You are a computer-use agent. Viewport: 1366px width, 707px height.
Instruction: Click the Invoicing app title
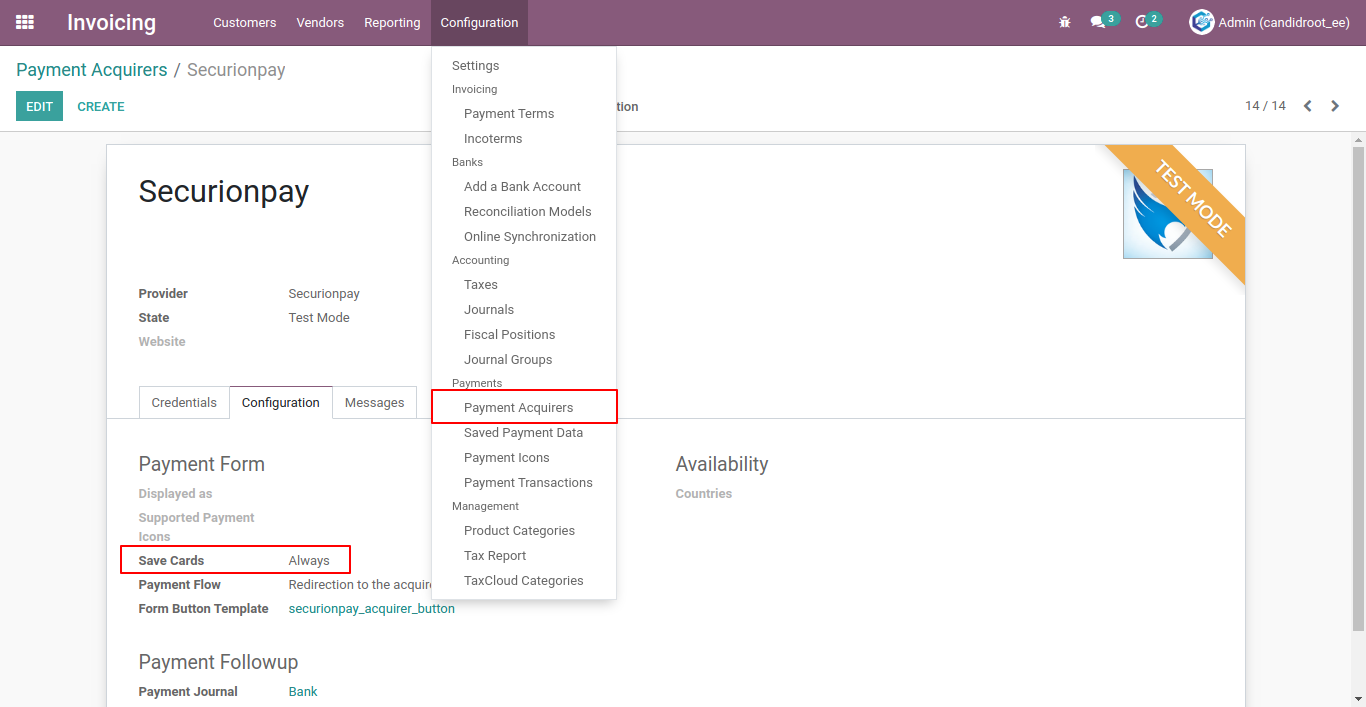coord(112,22)
